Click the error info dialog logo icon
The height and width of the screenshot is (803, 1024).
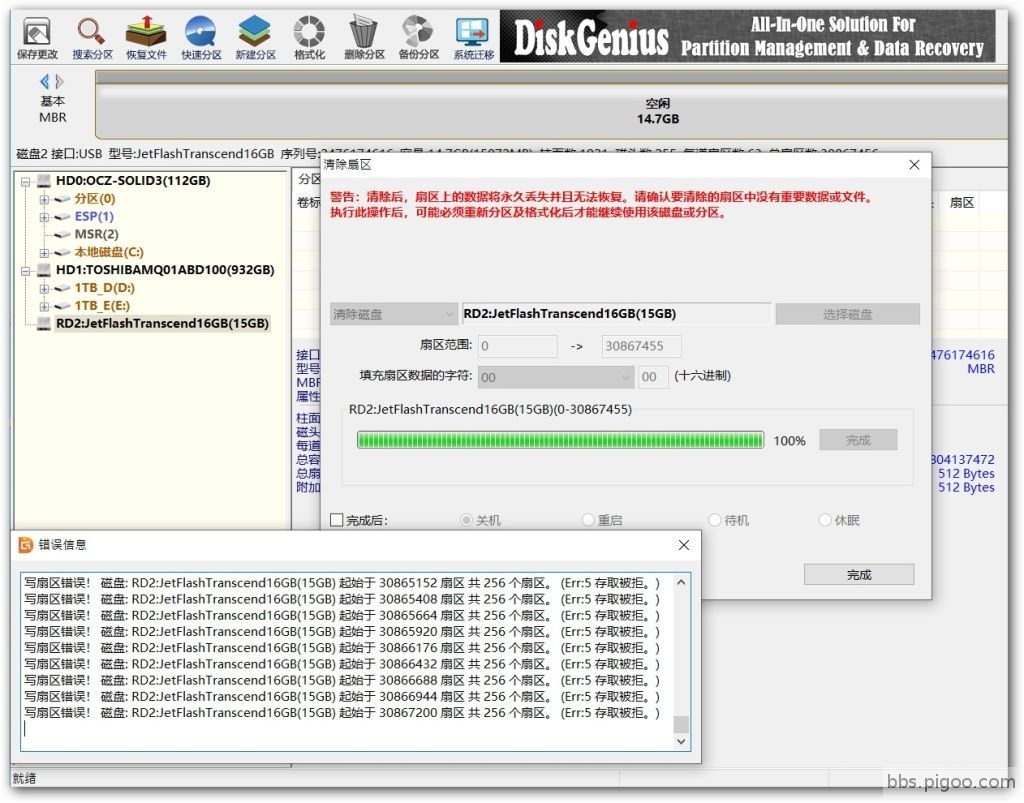[26, 544]
